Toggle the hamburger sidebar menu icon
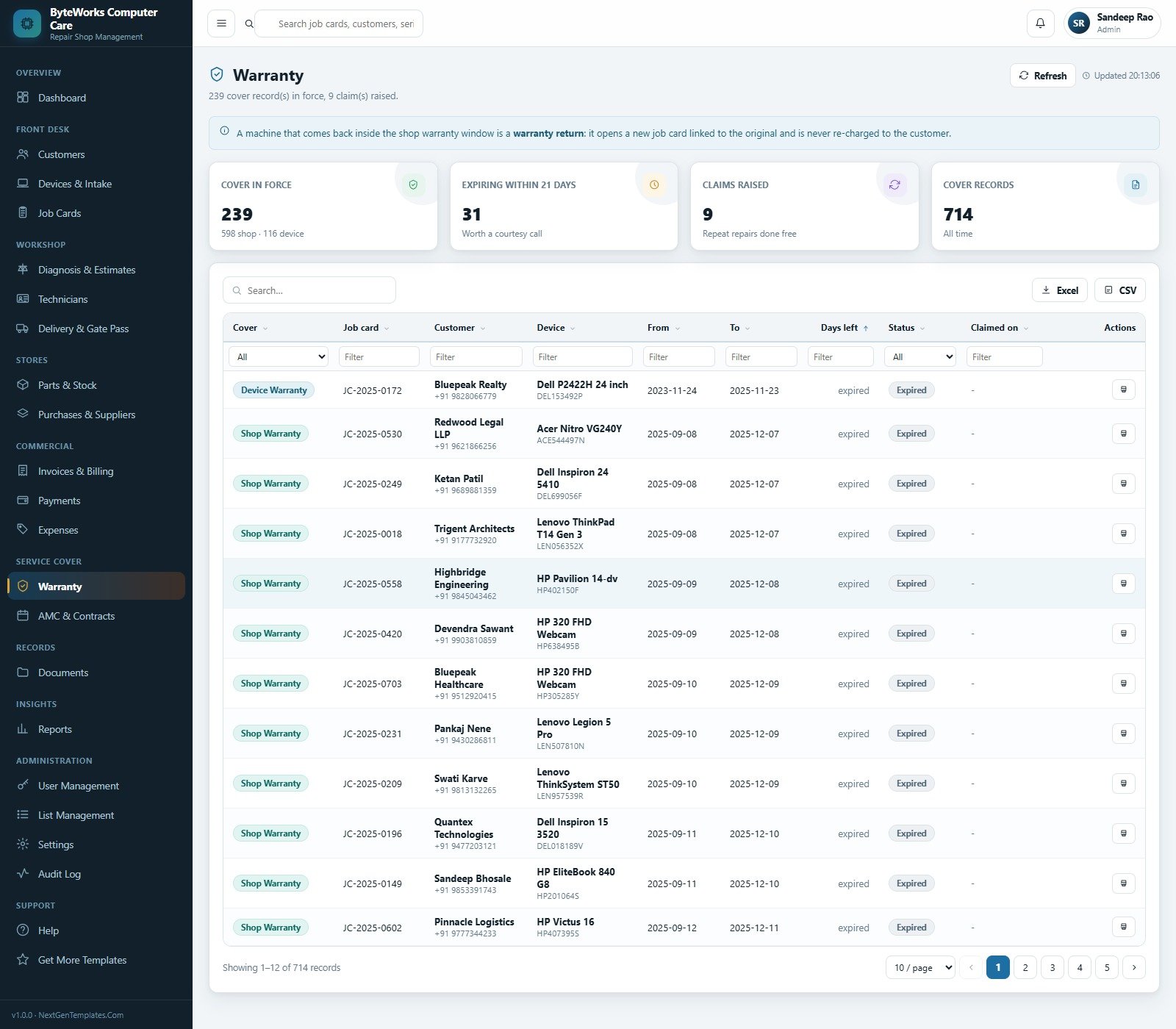The image size is (1176, 1029). click(221, 24)
